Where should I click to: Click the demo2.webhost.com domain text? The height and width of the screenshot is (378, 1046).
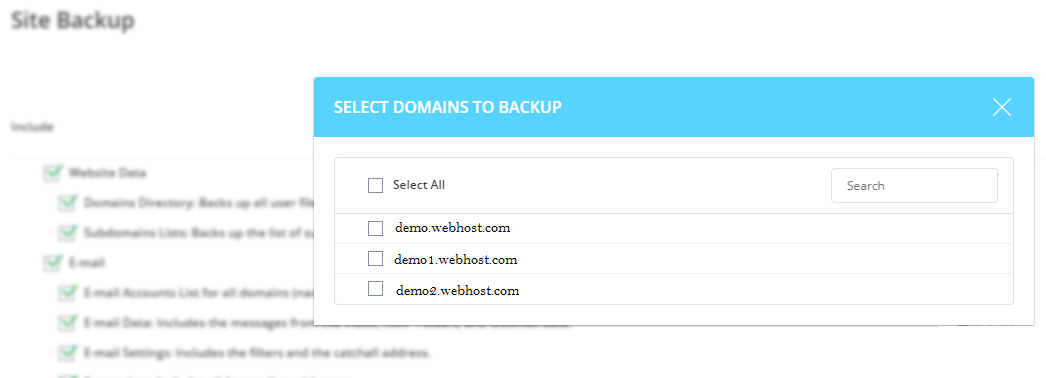click(457, 291)
